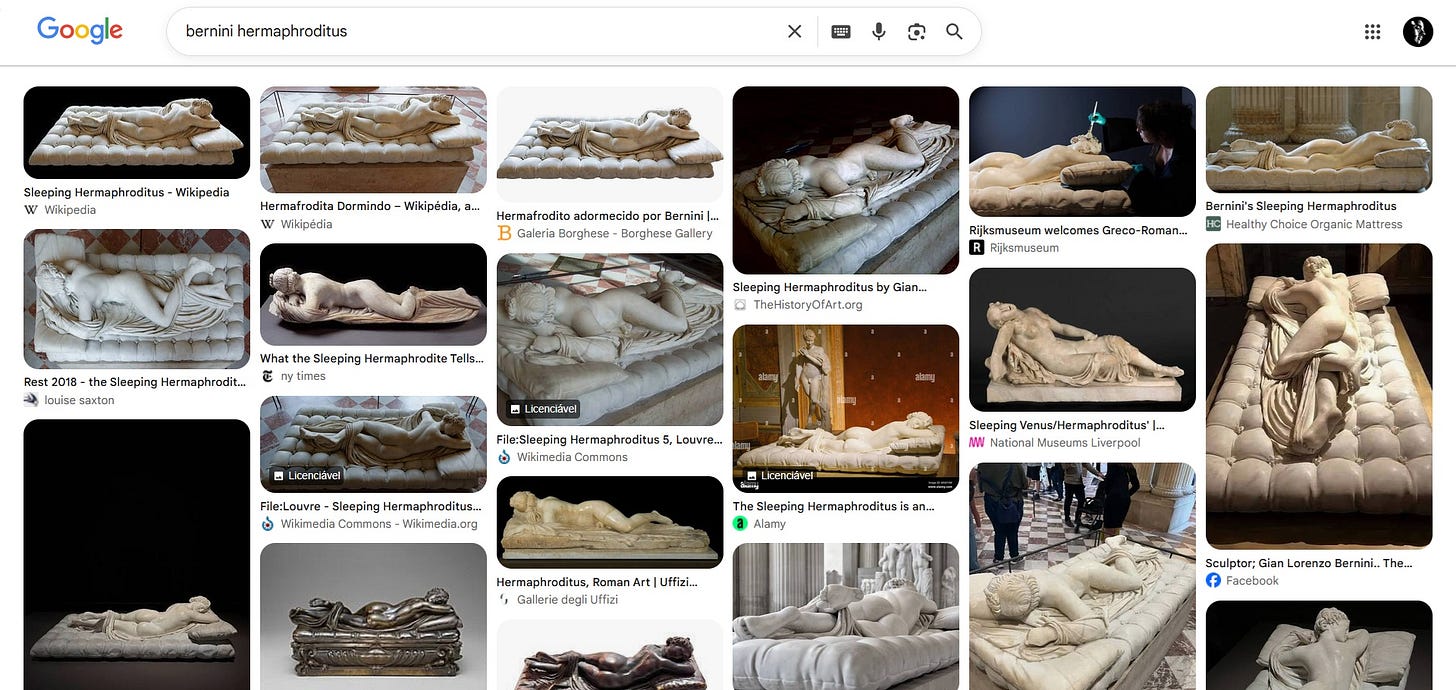Click the Google logo
The height and width of the screenshot is (690, 1456).
pos(80,30)
